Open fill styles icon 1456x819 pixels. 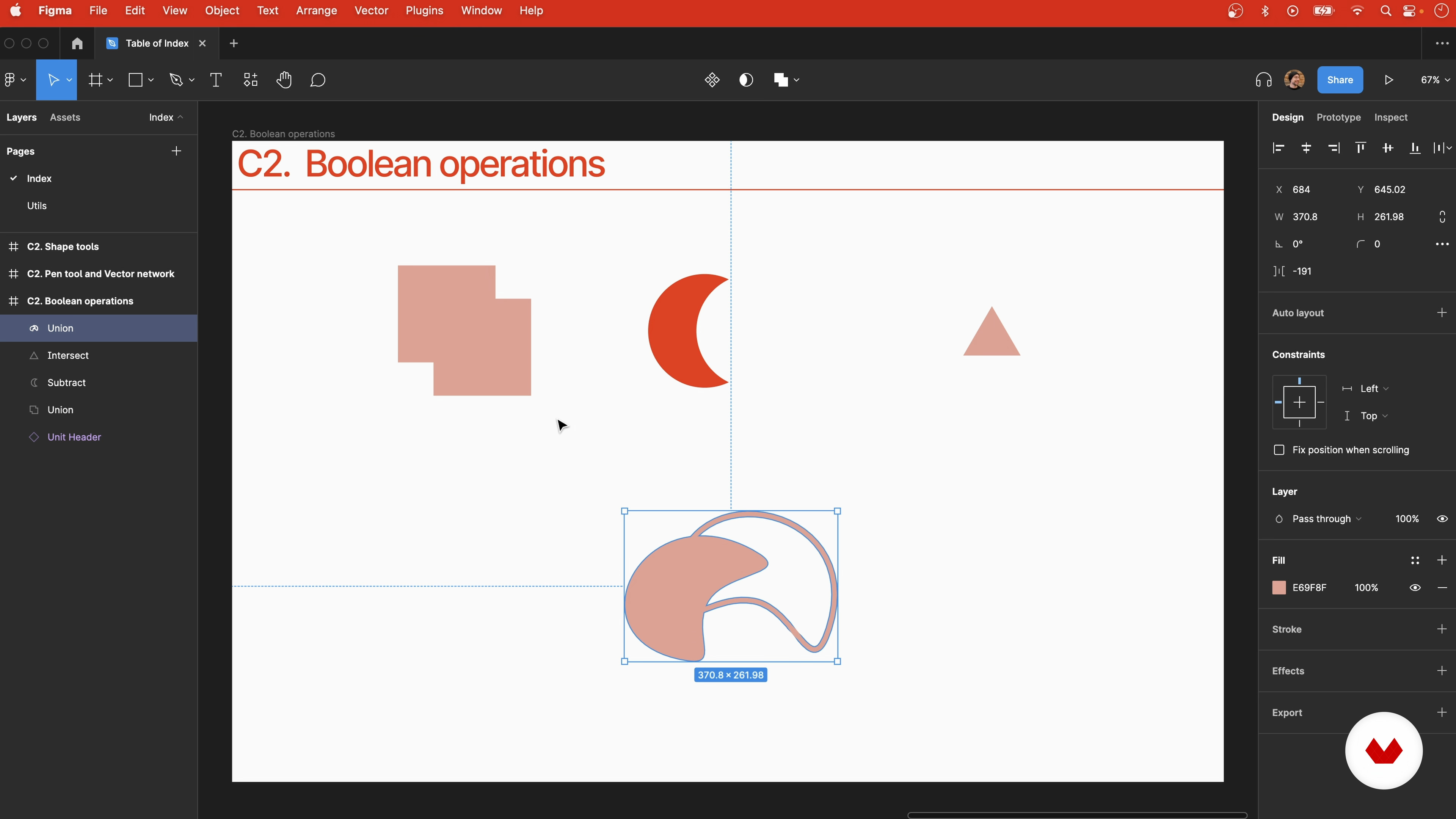pyautogui.click(x=1415, y=560)
